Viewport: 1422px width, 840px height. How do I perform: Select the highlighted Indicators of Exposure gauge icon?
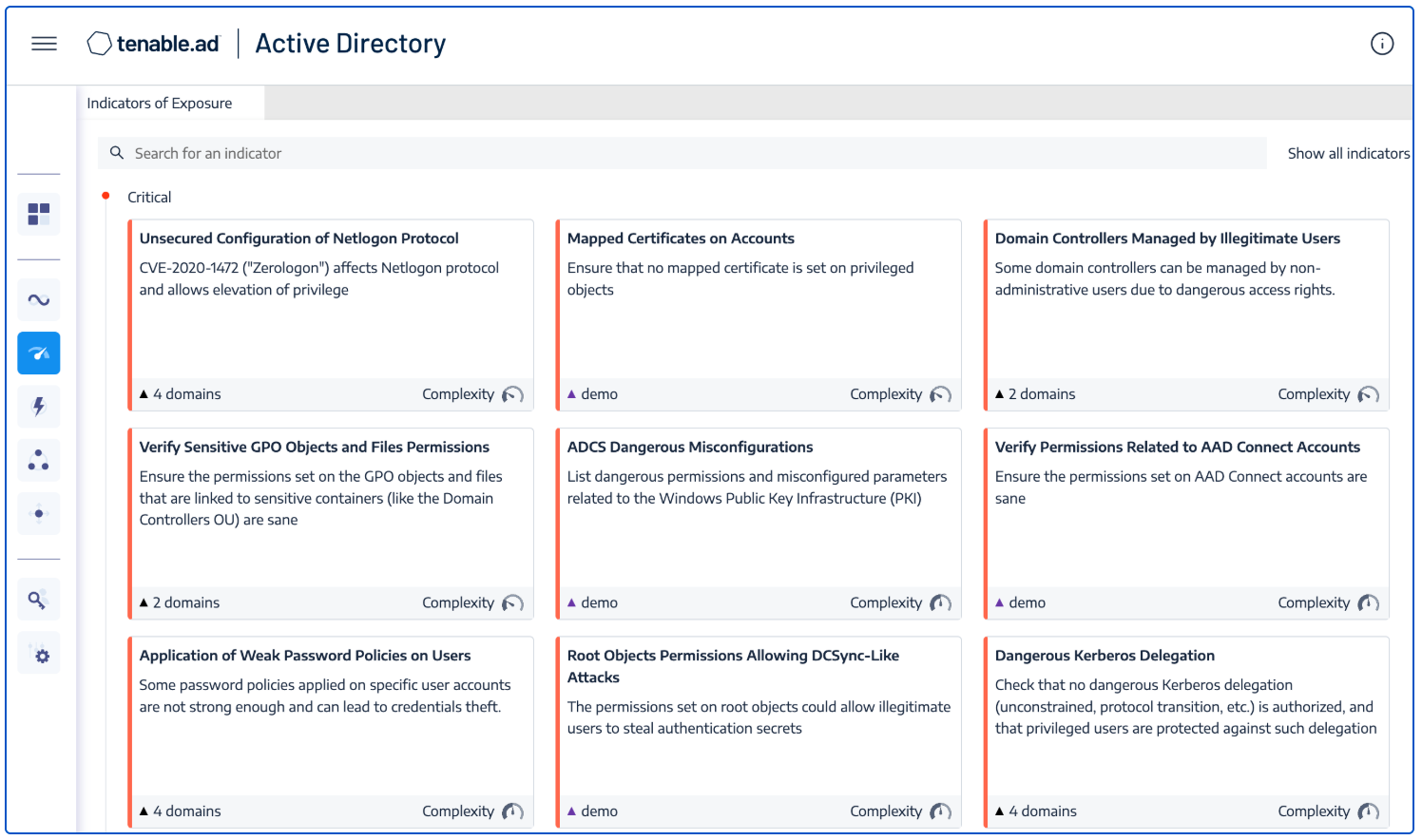pos(39,353)
